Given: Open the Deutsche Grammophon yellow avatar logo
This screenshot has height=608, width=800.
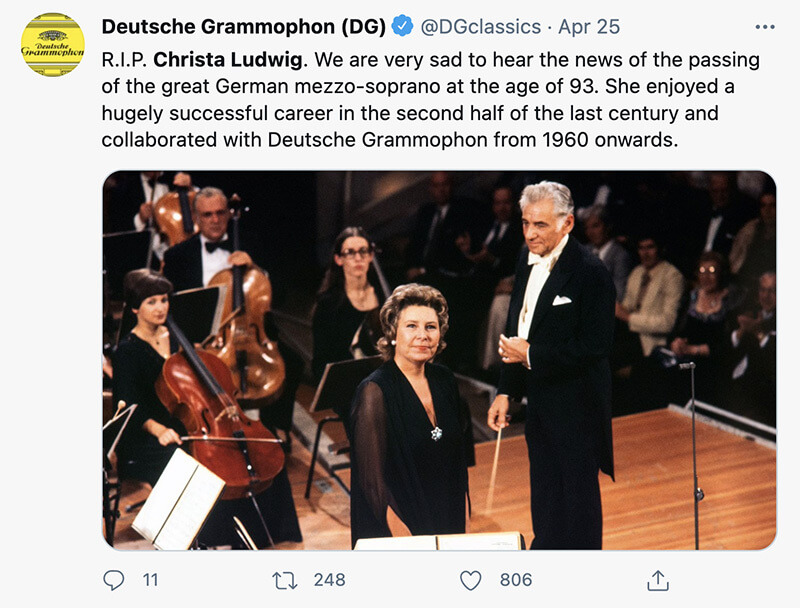Looking at the screenshot, I should (x=52, y=45).
